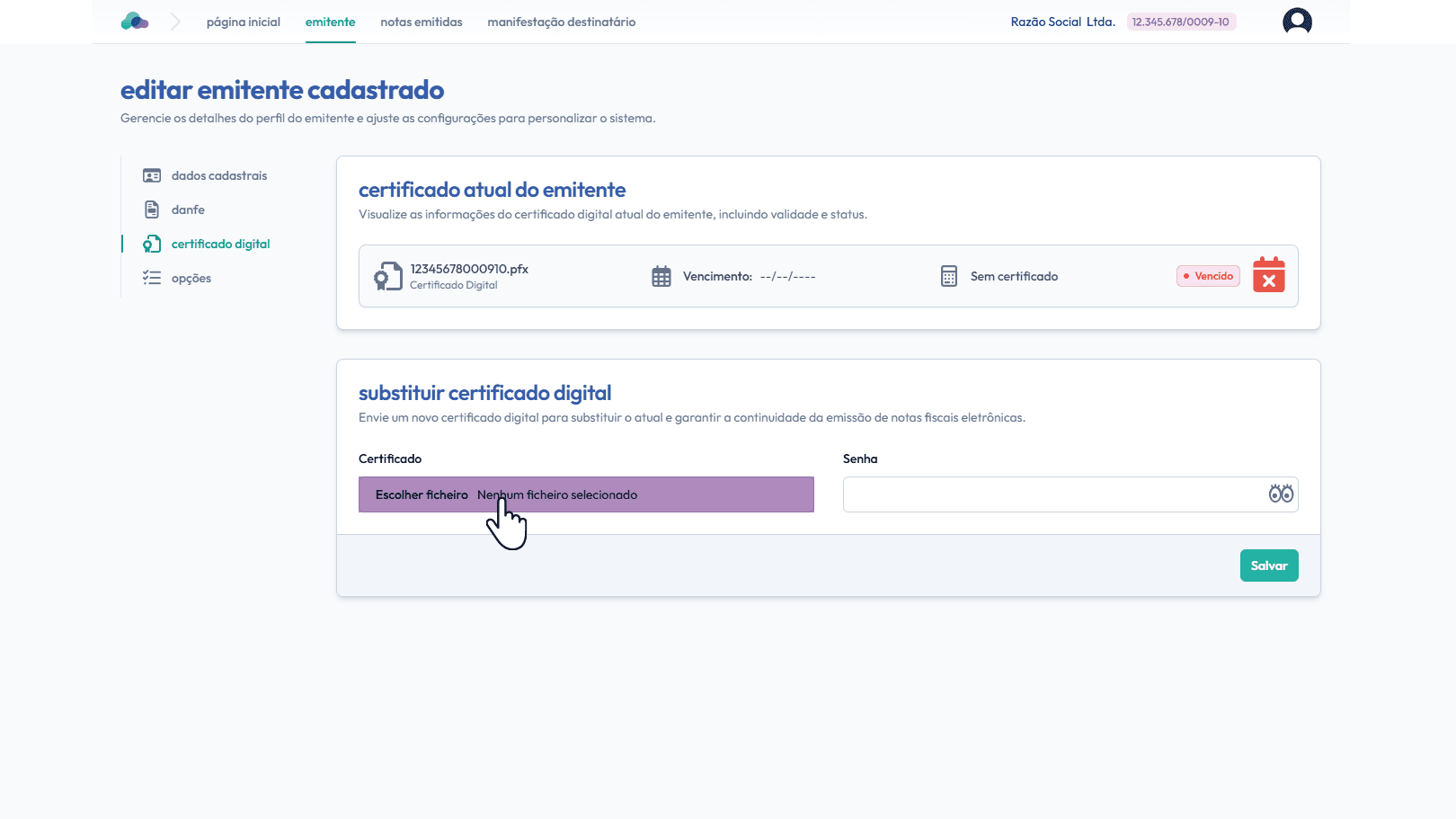The image size is (1456, 819).
Task: Select certificado digital in the sidebar
Action: click(220, 244)
